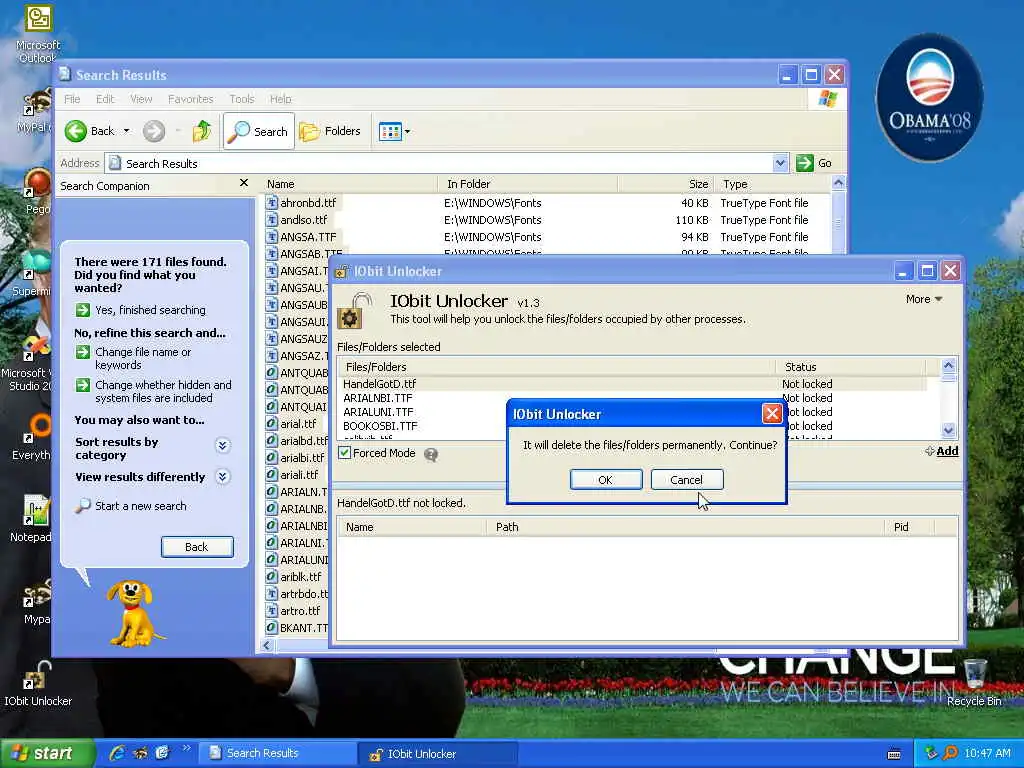Image resolution: width=1024 pixels, height=768 pixels.
Task: Click Back button in Search Companion
Action: 197,547
